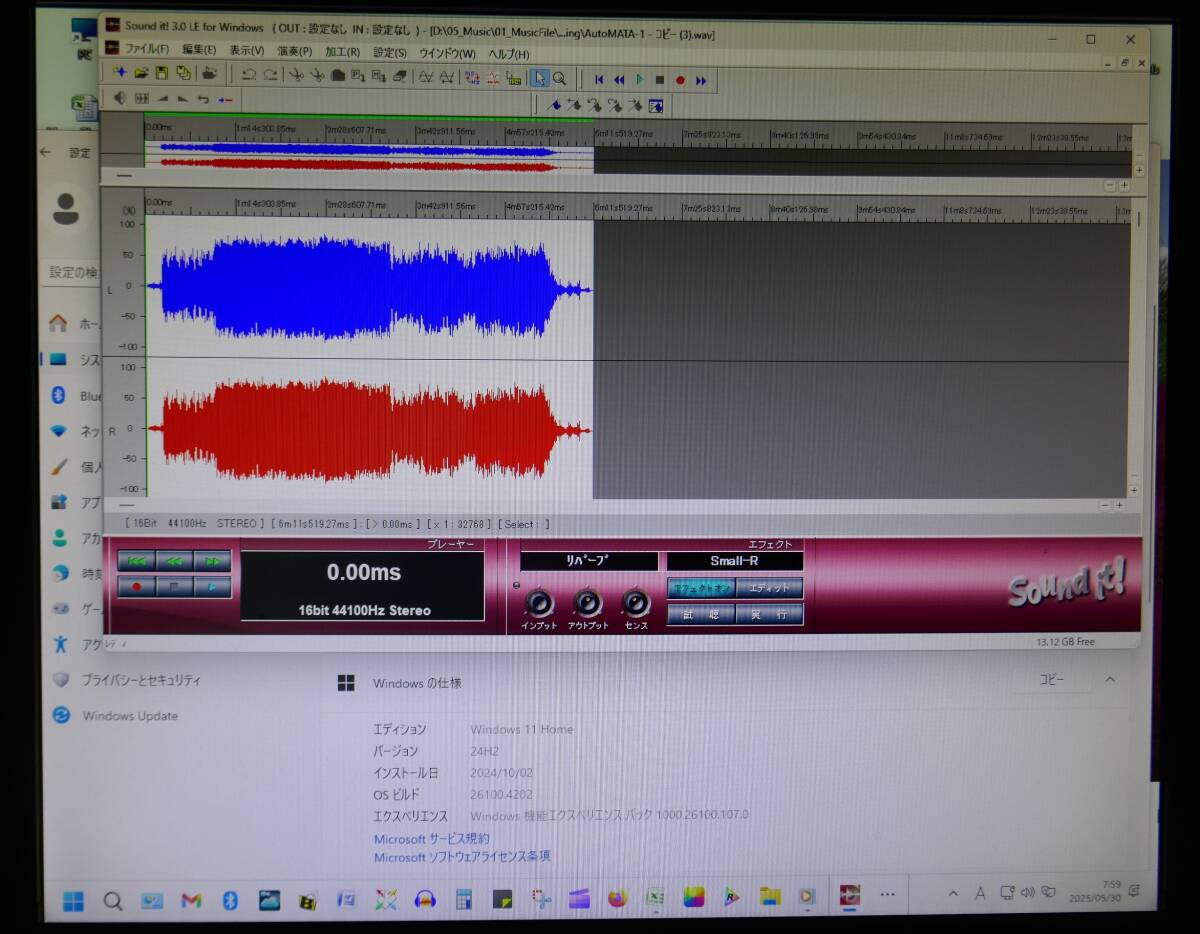Click the toolbar fast forward button
Viewport: 1200px width, 934px height.
(702, 79)
